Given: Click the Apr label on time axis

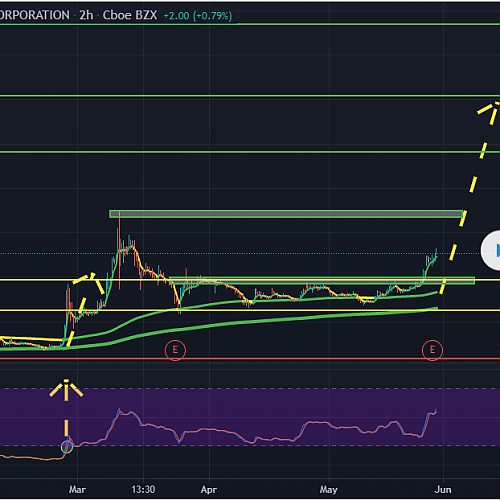Looking at the screenshot, I should coord(209,489).
